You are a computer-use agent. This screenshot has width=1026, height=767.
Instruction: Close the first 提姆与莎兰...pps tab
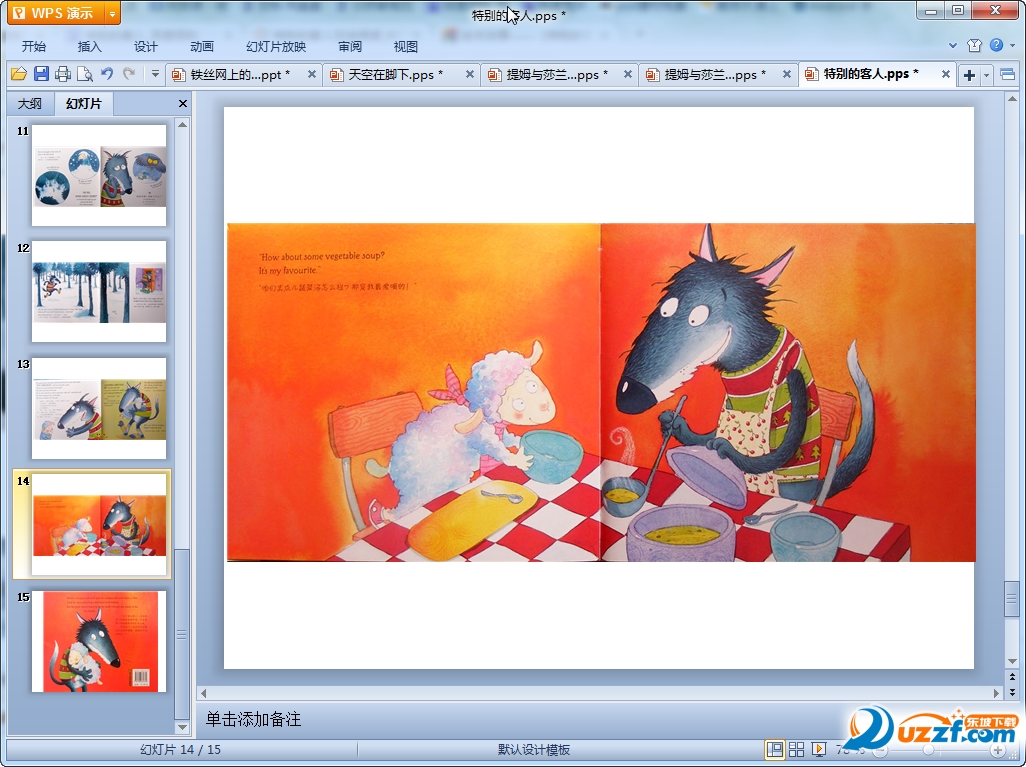pyautogui.click(x=628, y=75)
